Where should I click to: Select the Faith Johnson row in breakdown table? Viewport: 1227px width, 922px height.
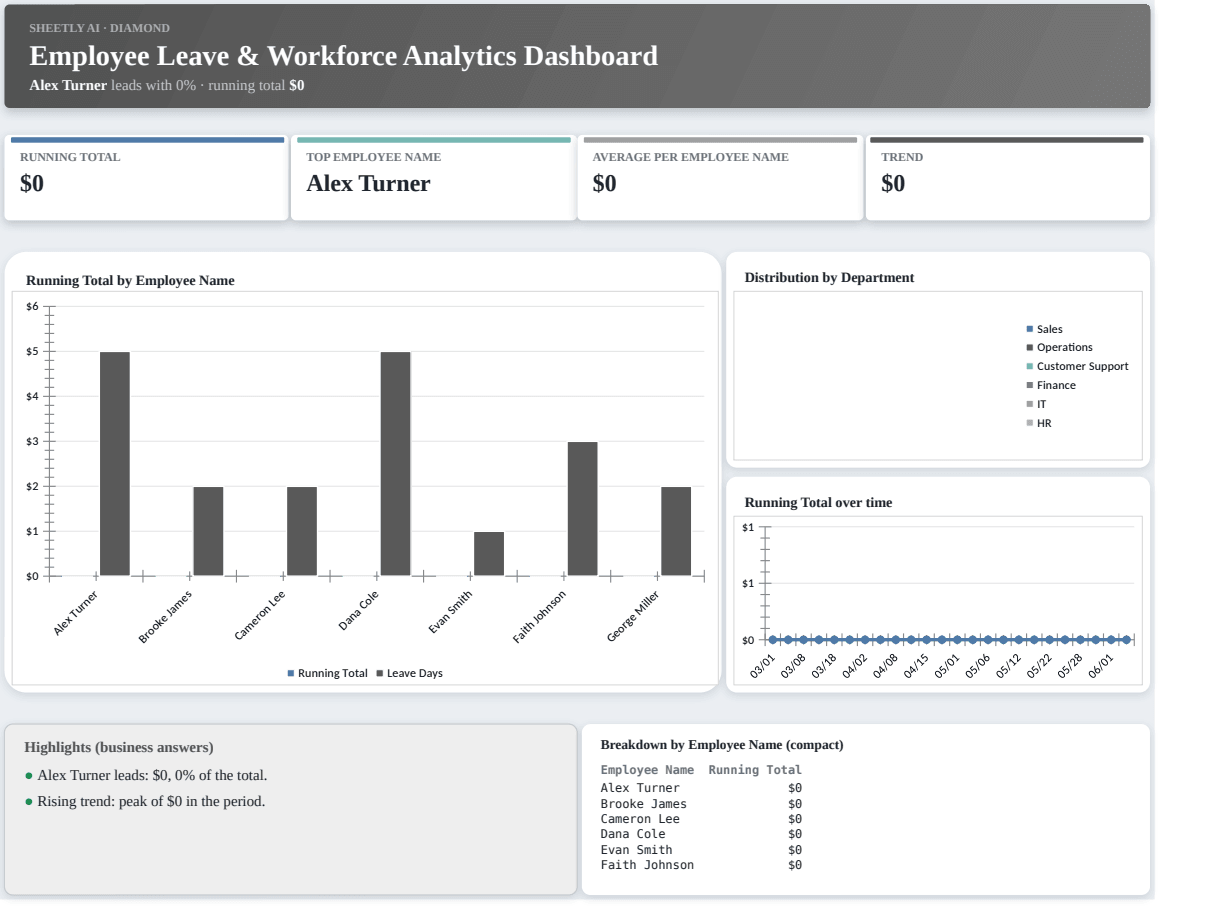[701, 865]
